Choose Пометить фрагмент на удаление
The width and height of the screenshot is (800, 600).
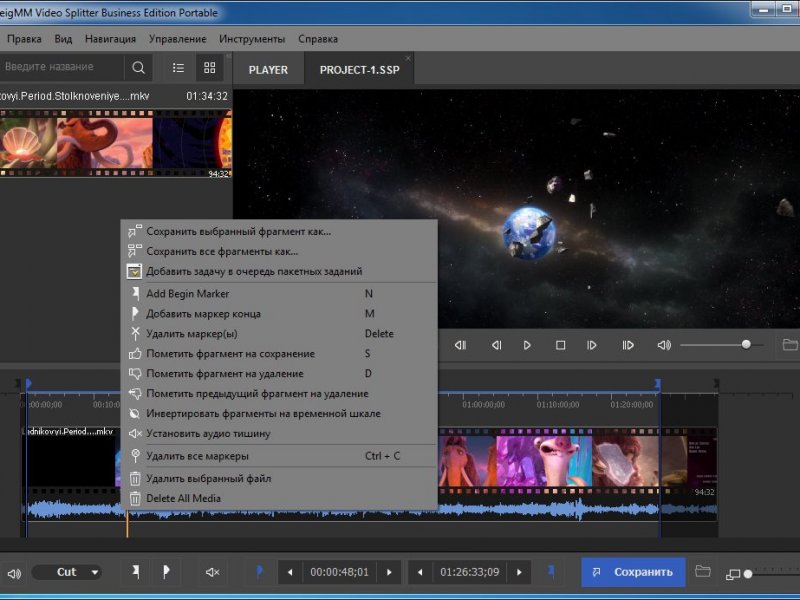tap(279, 373)
